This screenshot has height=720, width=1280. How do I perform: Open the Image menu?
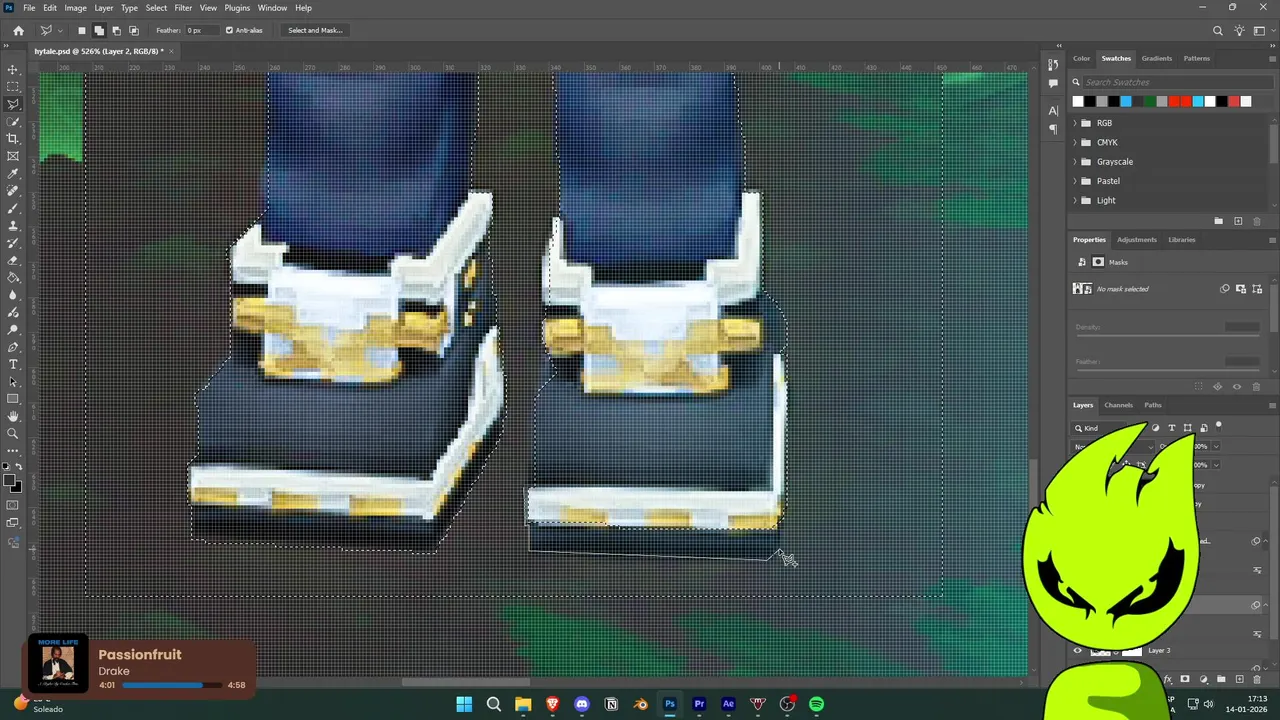coord(75,8)
